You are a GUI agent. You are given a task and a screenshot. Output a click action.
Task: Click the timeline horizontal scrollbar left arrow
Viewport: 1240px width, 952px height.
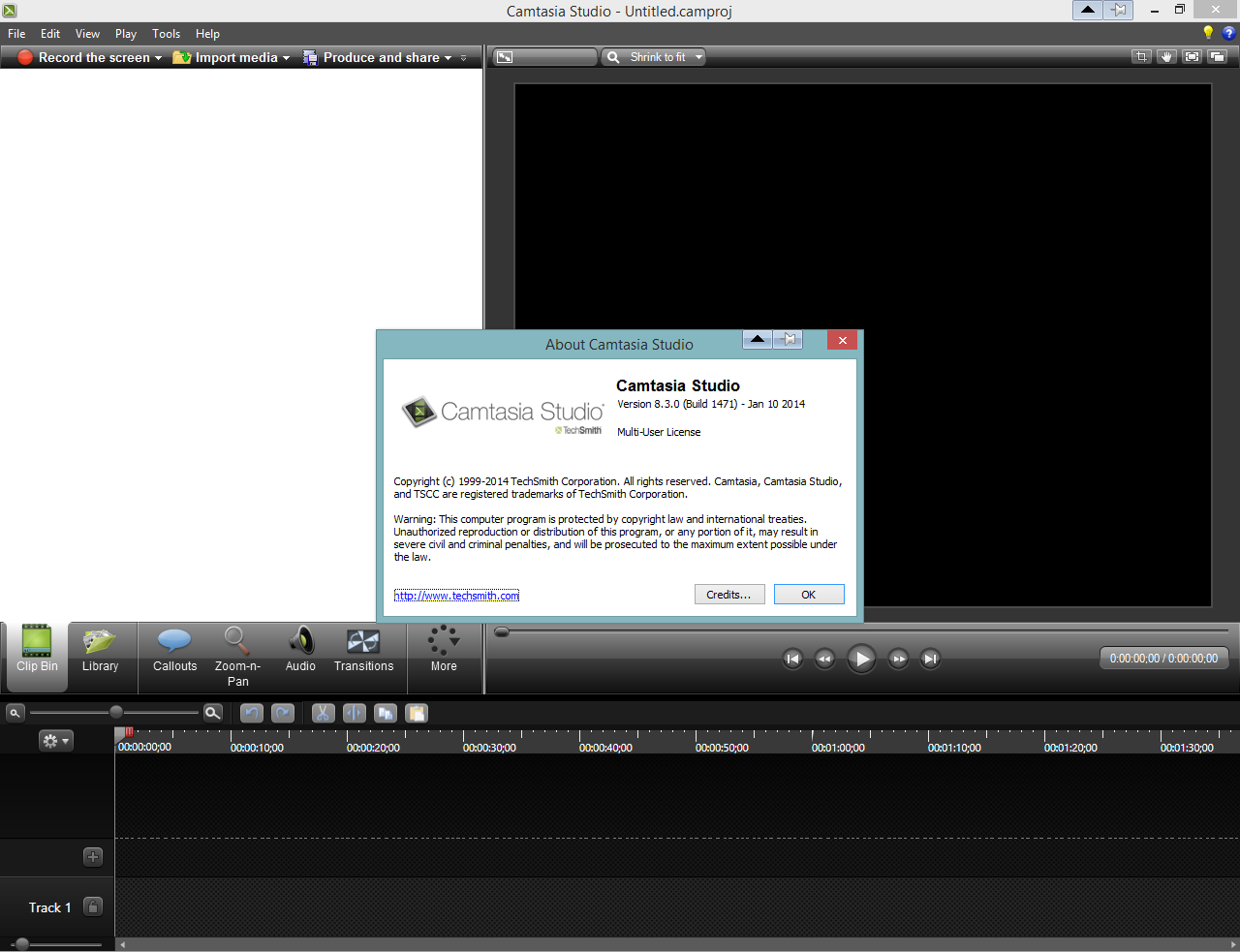[121, 944]
